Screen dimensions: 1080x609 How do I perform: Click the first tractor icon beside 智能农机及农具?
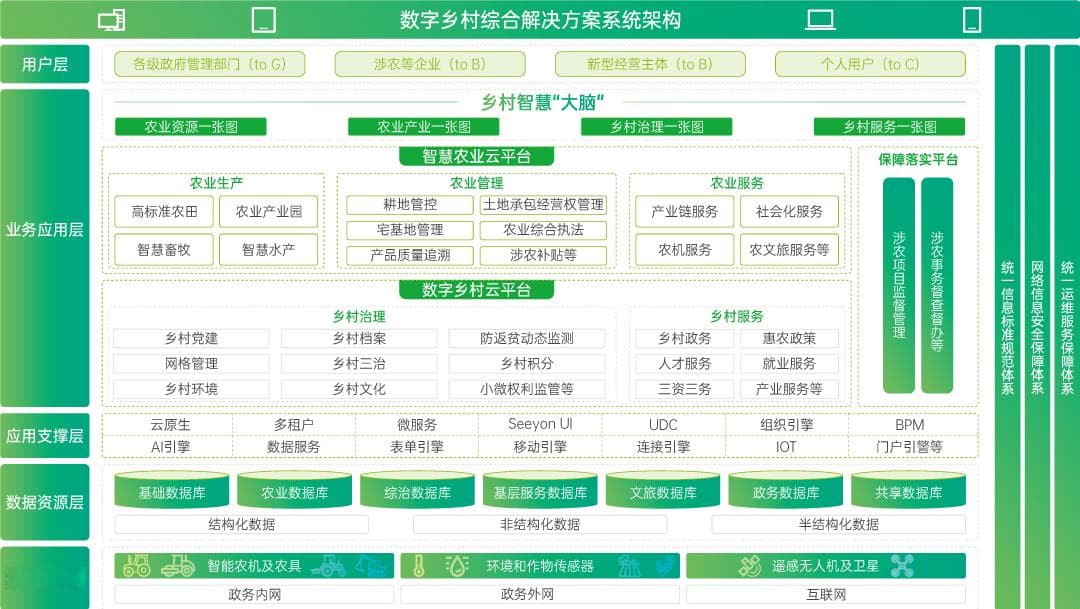[x=136, y=566]
